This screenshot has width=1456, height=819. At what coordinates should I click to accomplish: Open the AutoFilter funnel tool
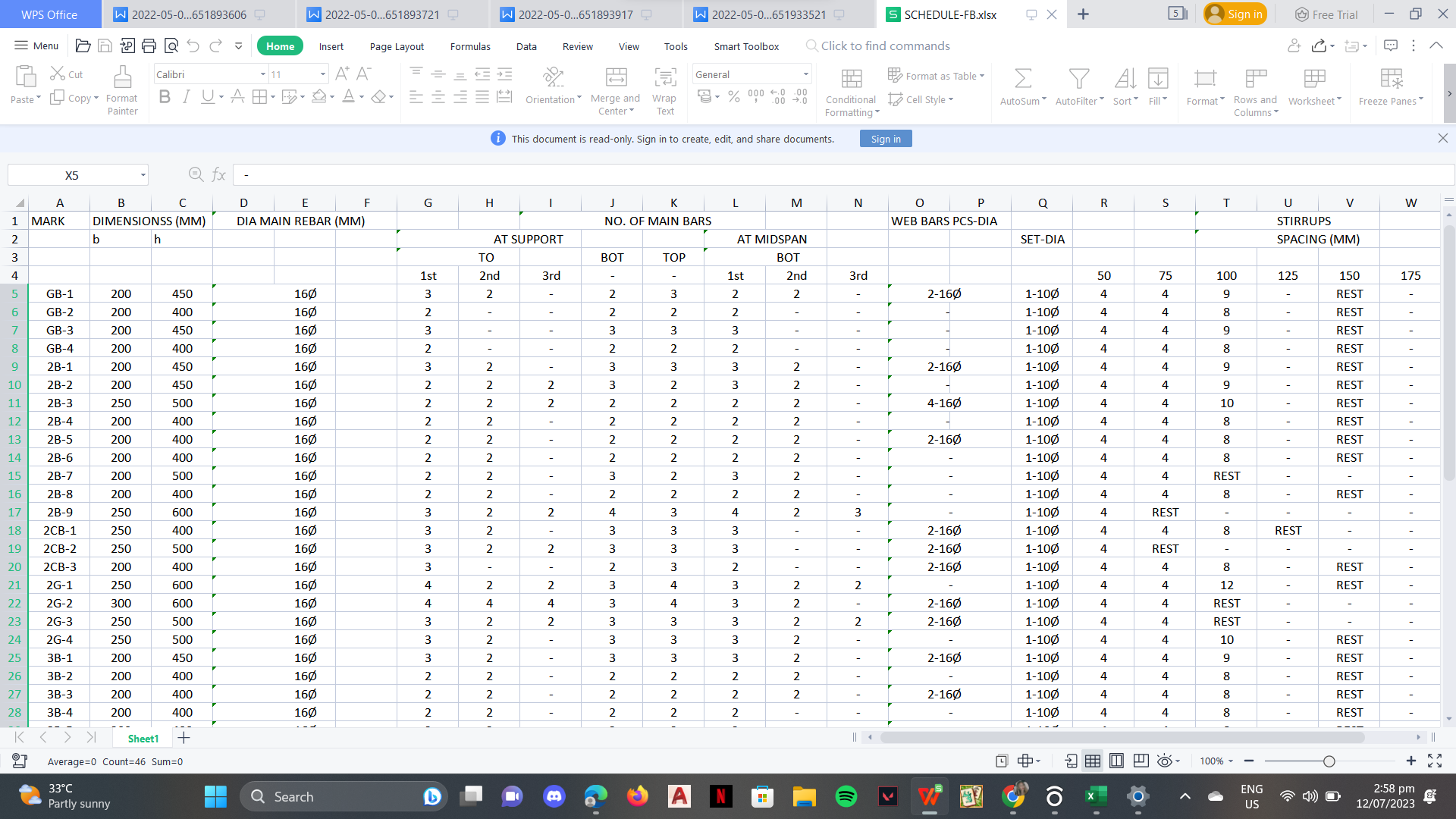[1078, 78]
